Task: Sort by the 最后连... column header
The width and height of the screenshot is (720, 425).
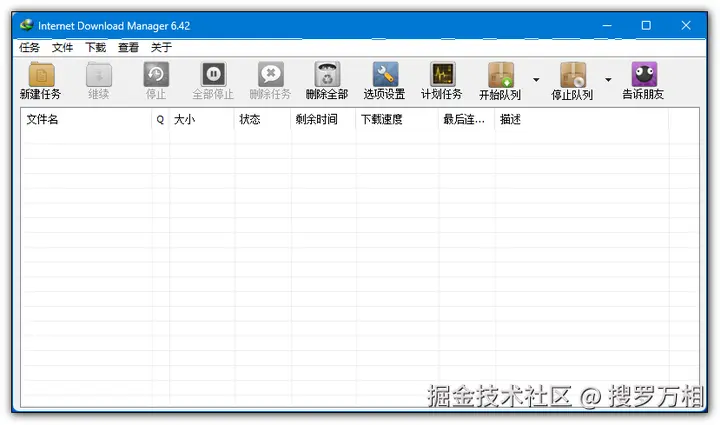Action: [467, 120]
